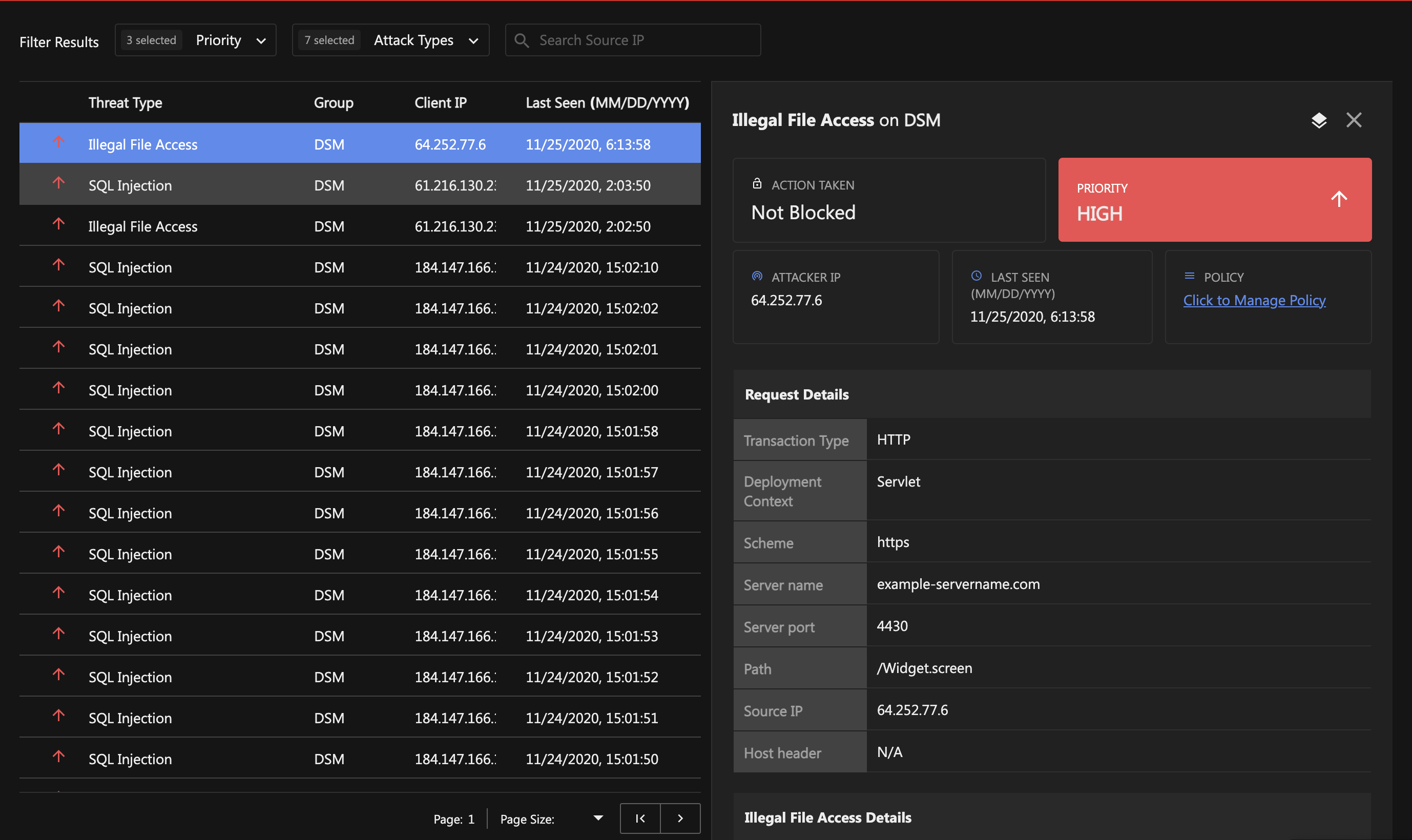Select the Illegal File Access row at 2:02:50
Screen dimensions: 1412x840
pyautogui.click(x=360, y=225)
